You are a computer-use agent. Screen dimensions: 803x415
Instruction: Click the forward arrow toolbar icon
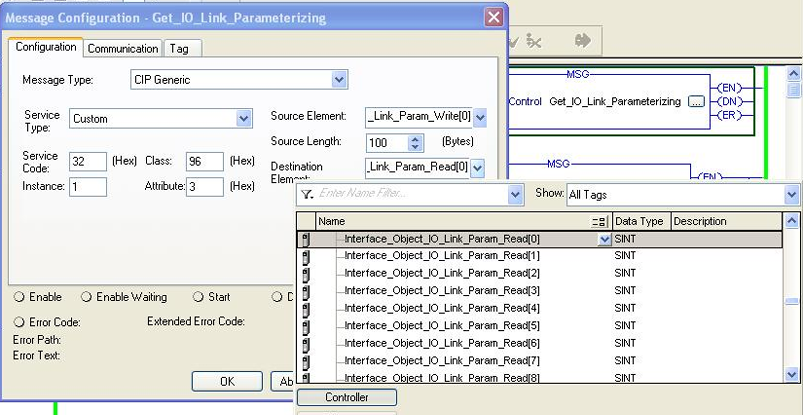[x=582, y=42]
